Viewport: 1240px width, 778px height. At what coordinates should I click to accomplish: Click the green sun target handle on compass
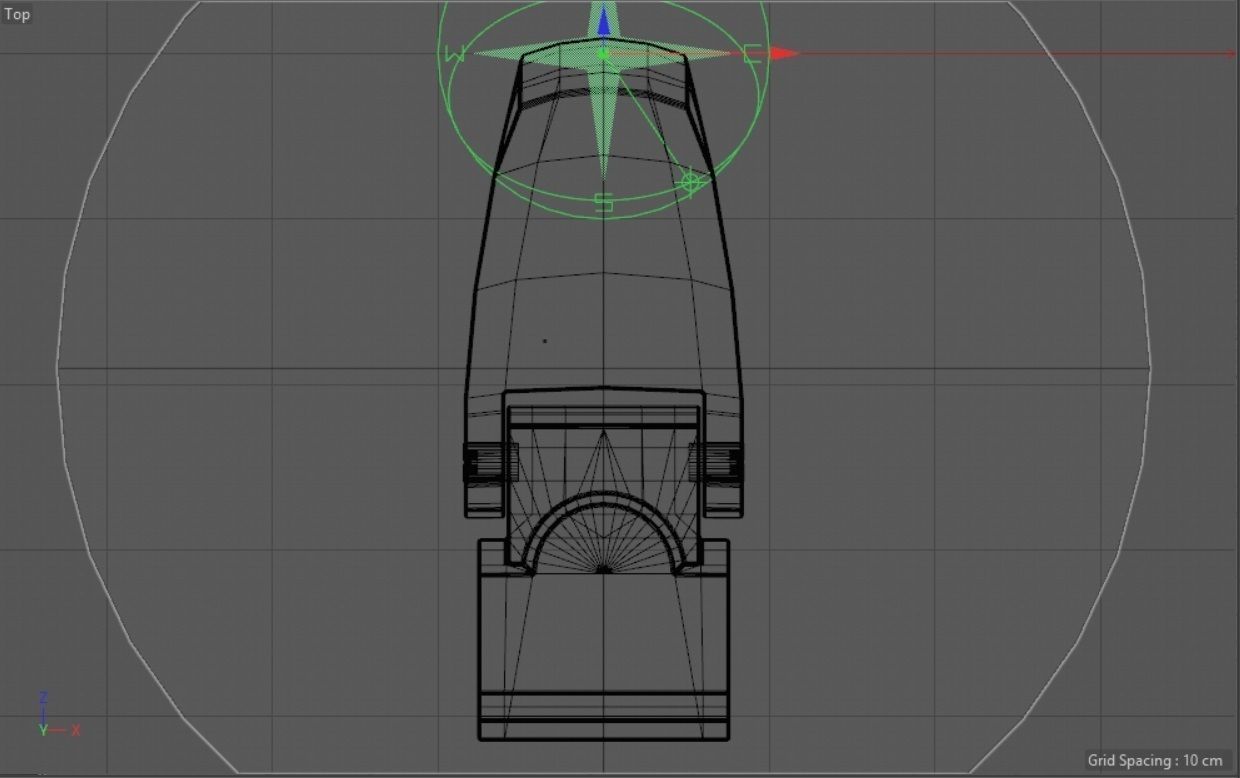tap(690, 181)
